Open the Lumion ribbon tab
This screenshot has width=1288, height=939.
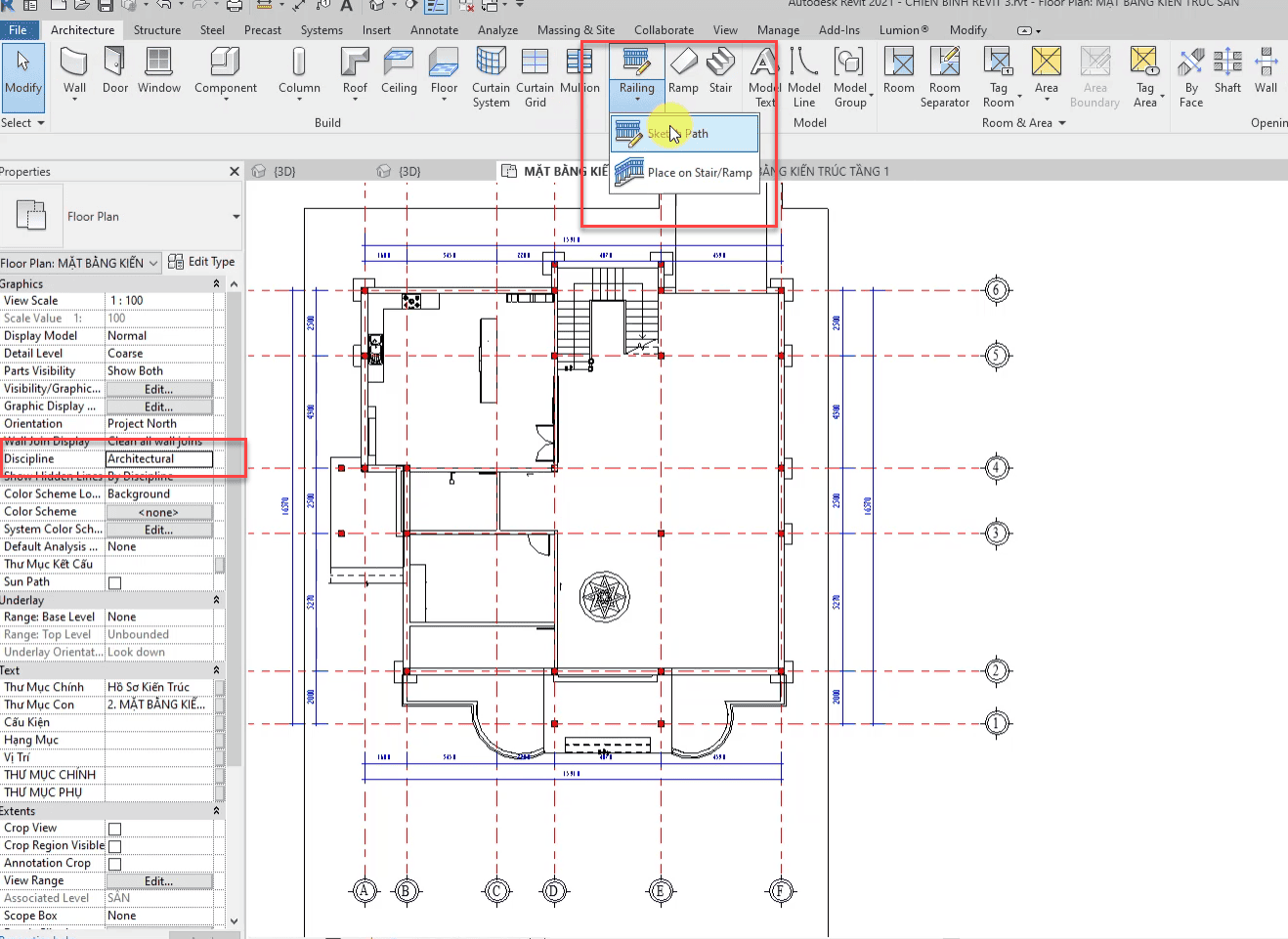pyautogui.click(x=904, y=30)
